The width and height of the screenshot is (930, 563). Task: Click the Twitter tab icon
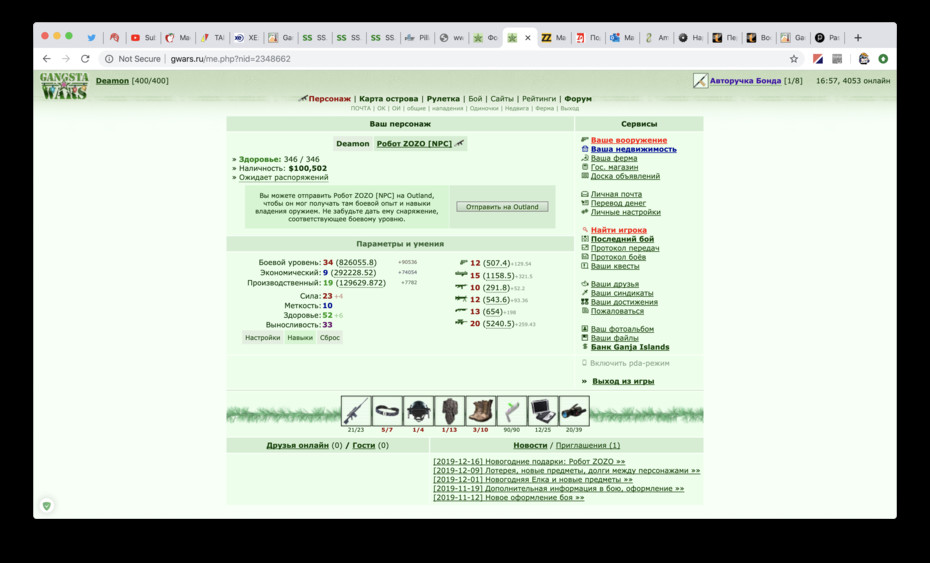[91, 37]
